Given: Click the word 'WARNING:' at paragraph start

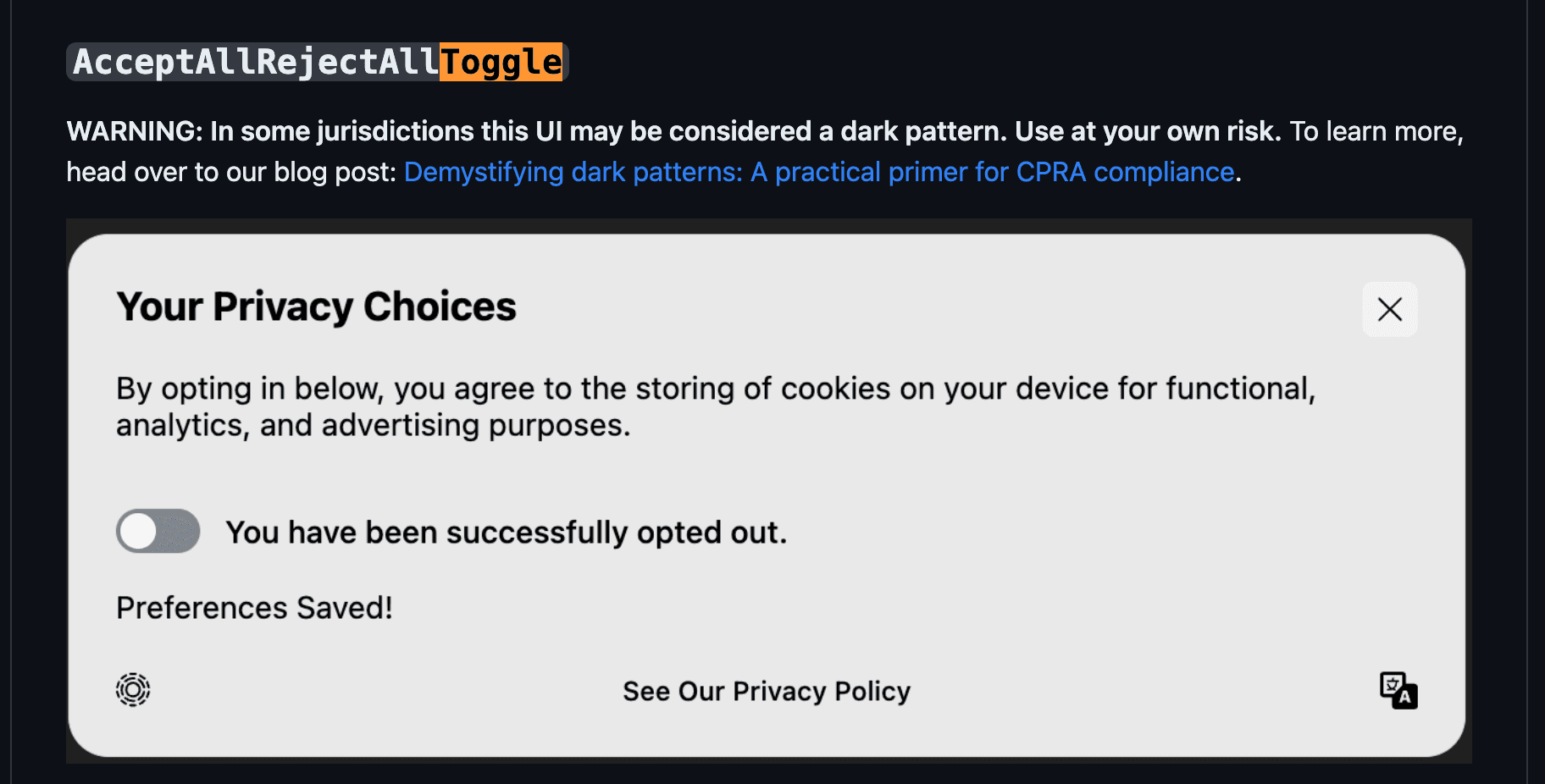Looking at the screenshot, I should coord(135,131).
